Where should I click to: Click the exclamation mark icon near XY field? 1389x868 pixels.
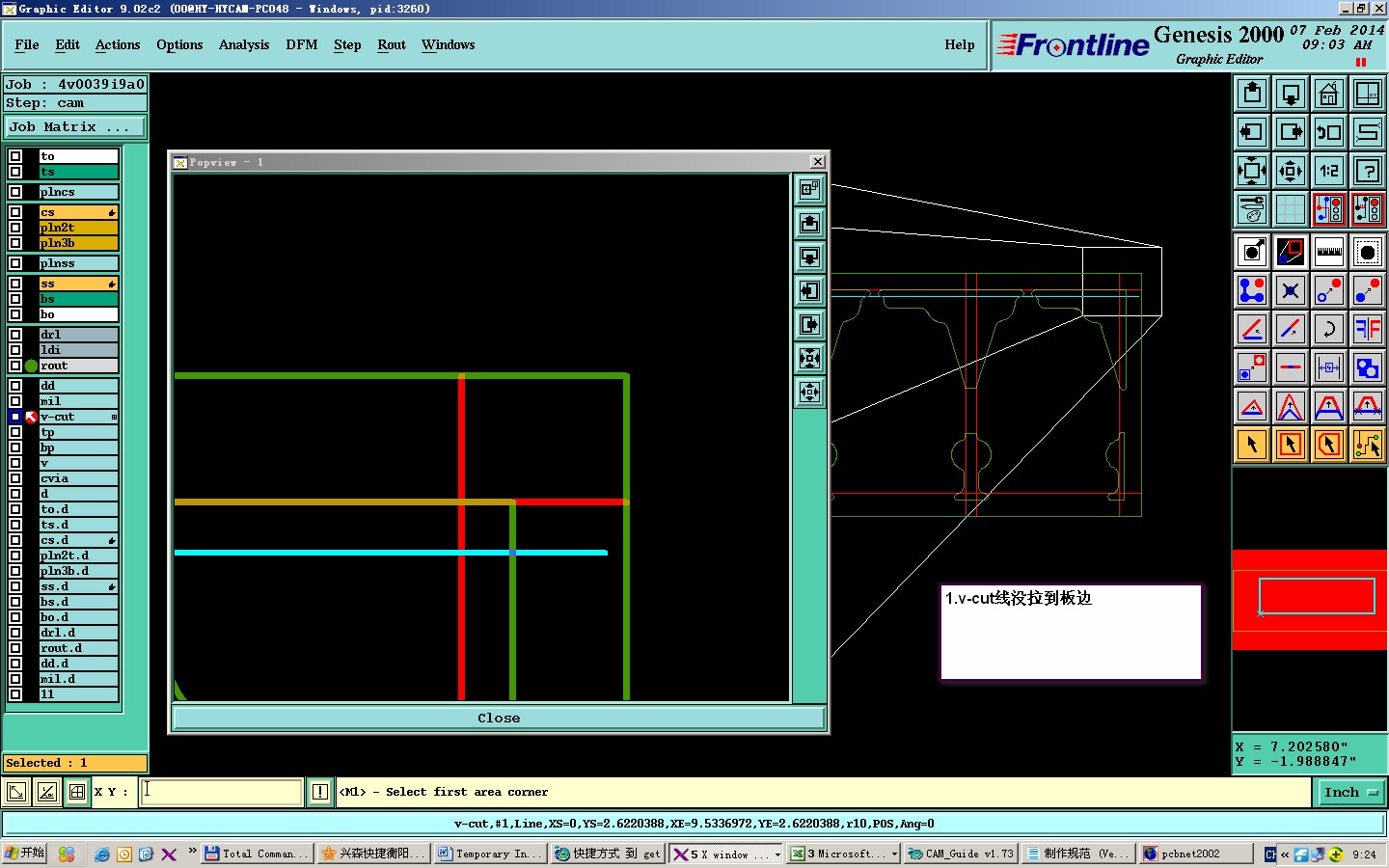point(320,792)
